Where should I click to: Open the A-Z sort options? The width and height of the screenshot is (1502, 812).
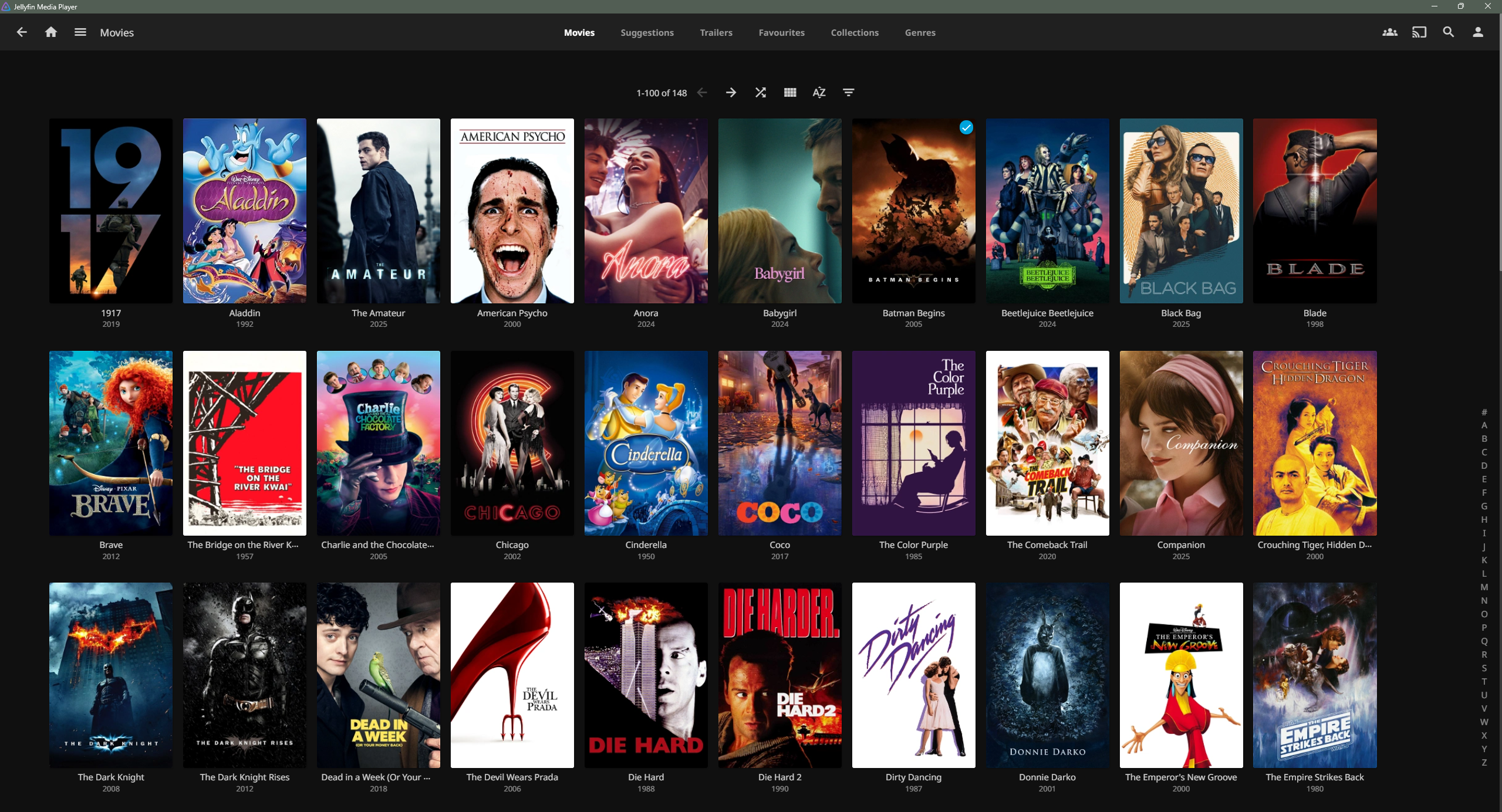click(819, 92)
